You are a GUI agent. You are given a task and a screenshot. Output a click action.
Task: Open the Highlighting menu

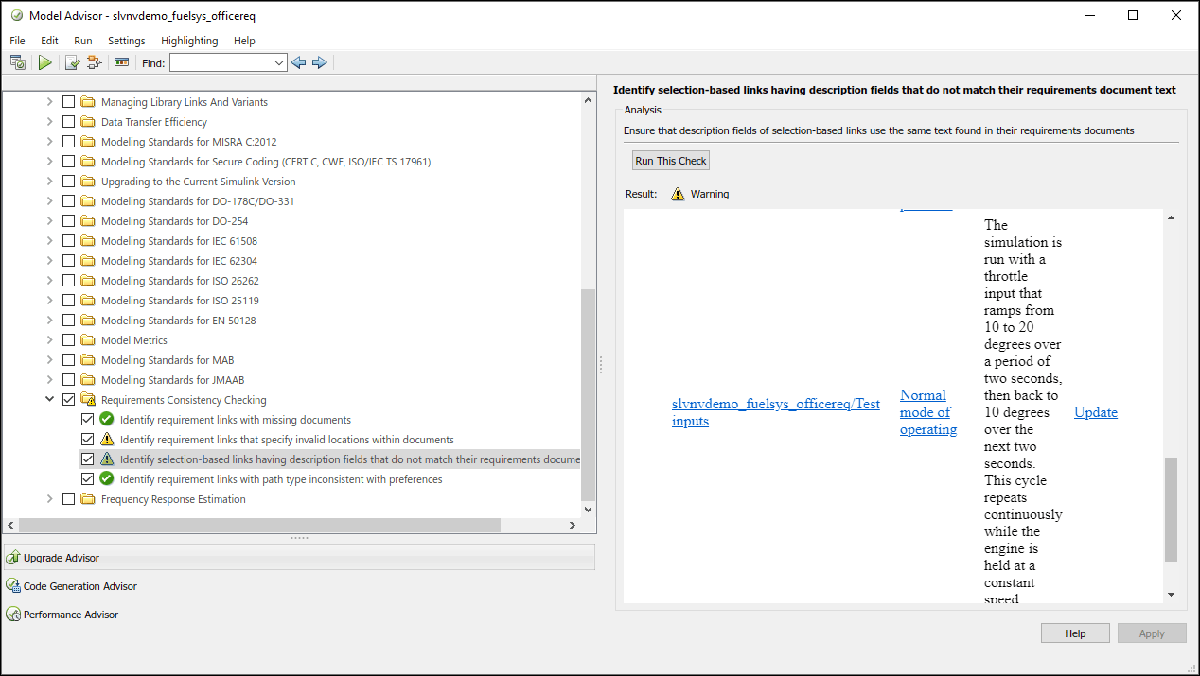(x=189, y=40)
